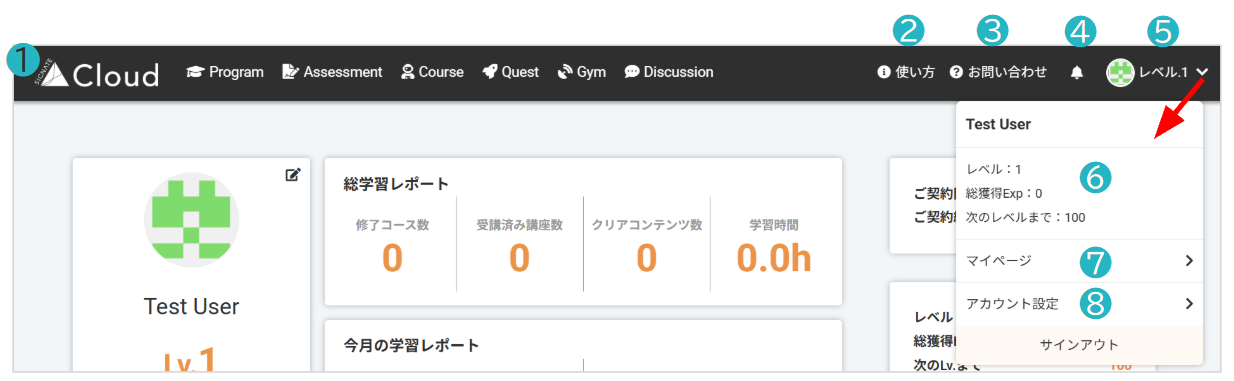This screenshot has width=1234, height=381.
Task: Click the レベル：1 text in dropdown
Action: [994, 170]
